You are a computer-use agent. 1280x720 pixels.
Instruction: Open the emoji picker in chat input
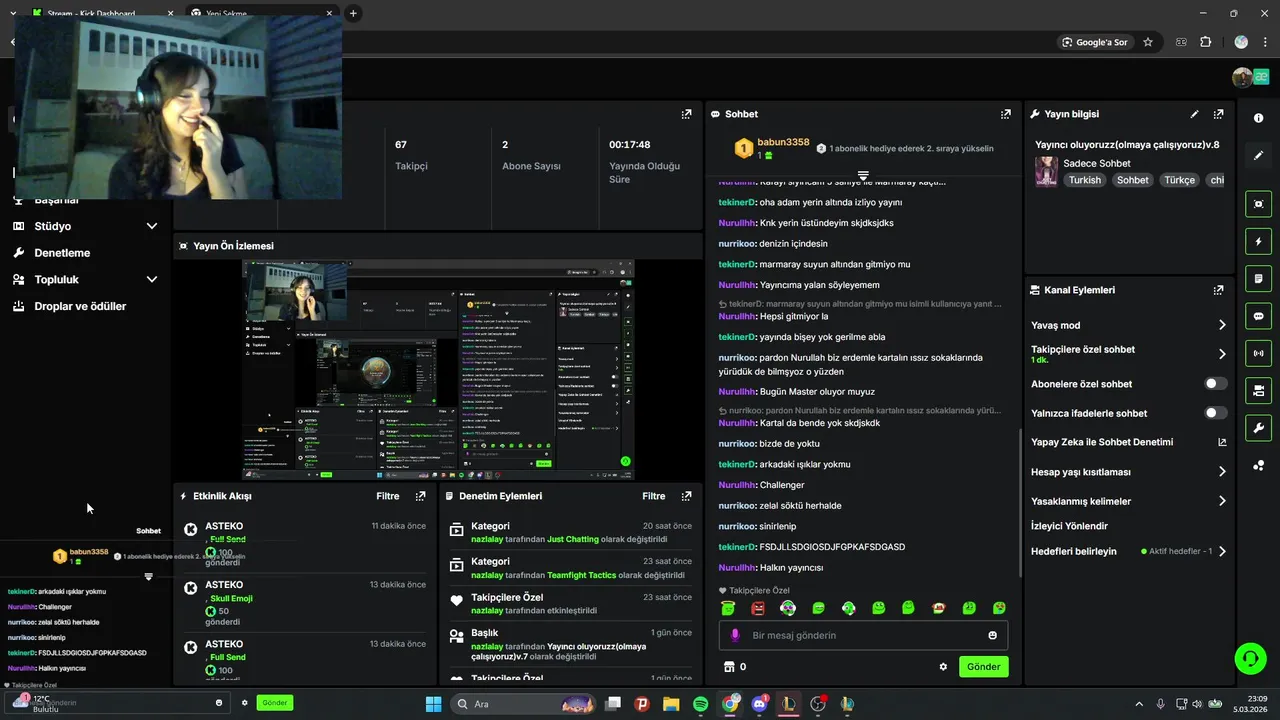(x=992, y=635)
